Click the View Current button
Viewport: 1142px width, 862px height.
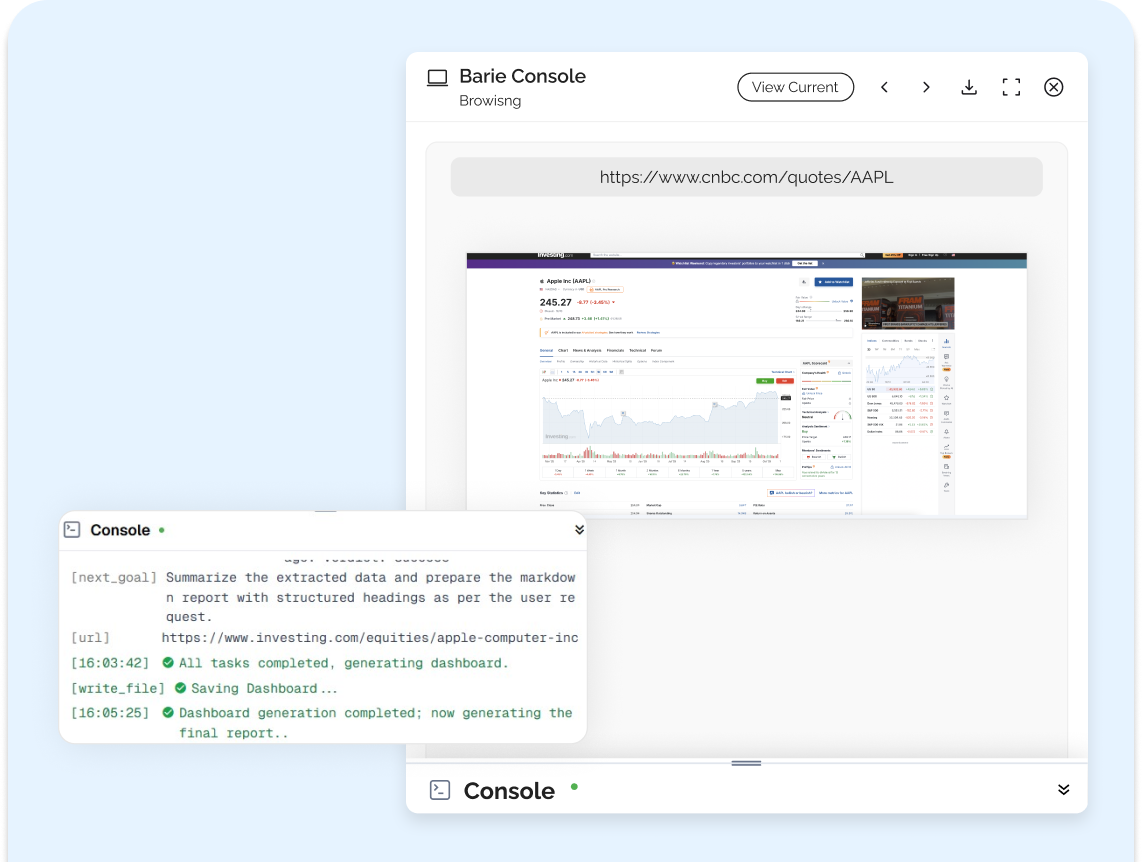(795, 87)
